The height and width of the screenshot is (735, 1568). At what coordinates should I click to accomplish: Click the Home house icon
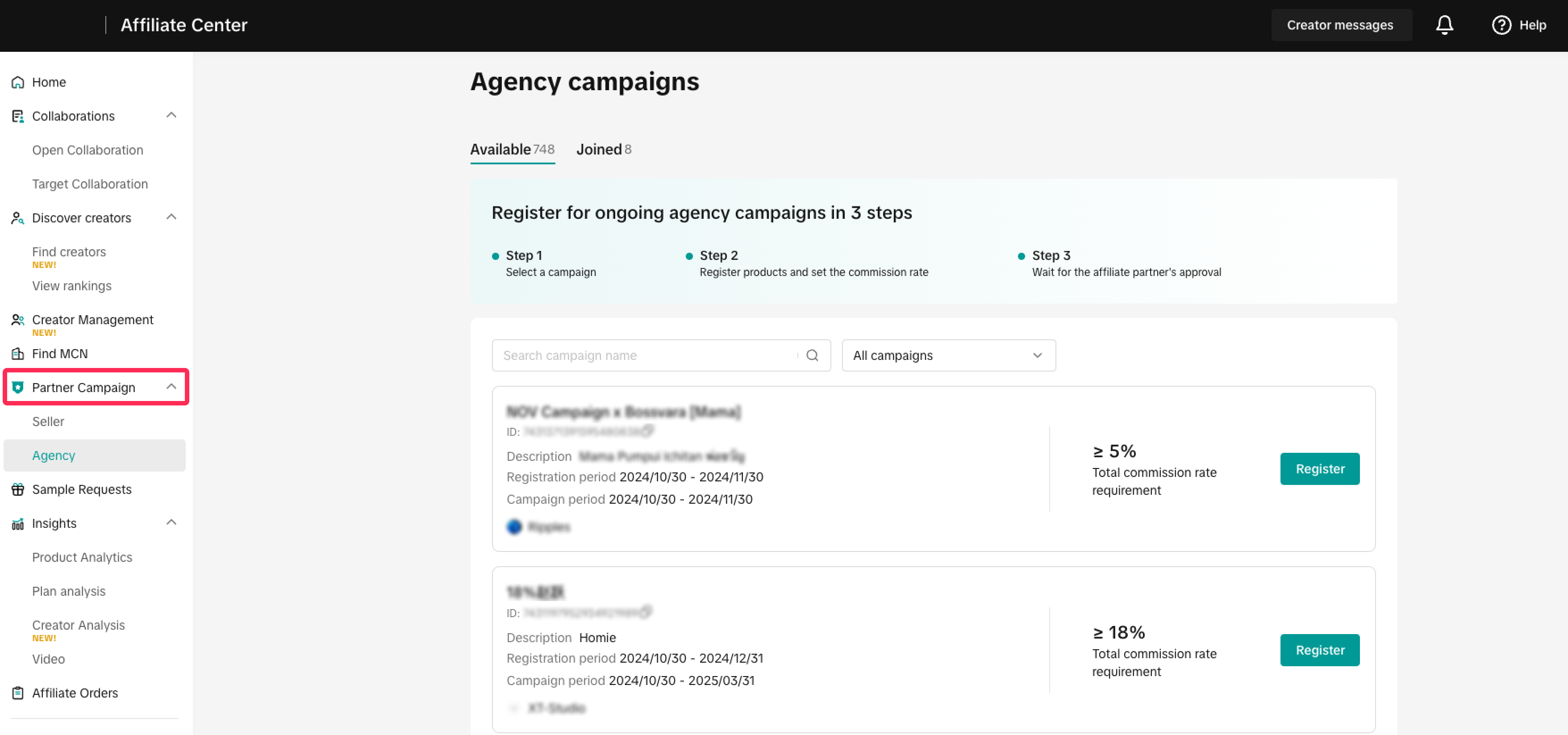[x=18, y=82]
